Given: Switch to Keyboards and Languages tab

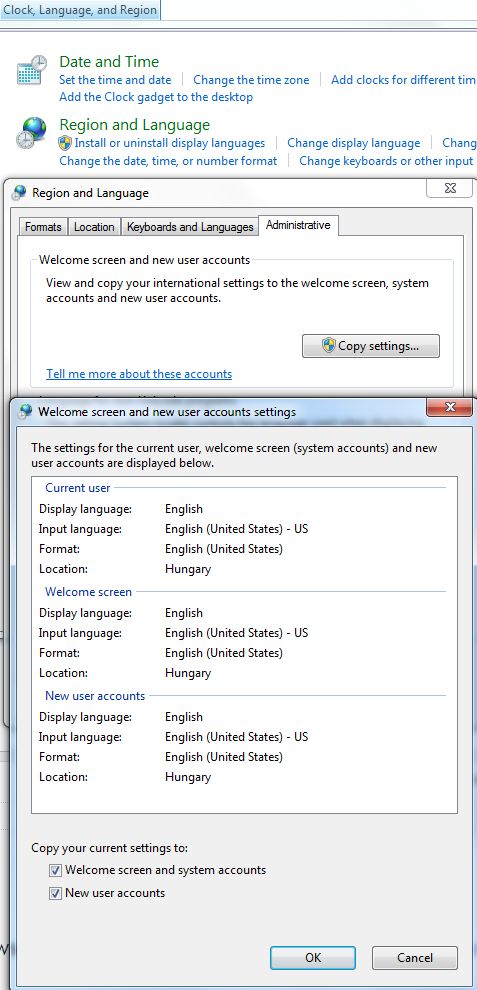Looking at the screenshot, I should [190, 227].
